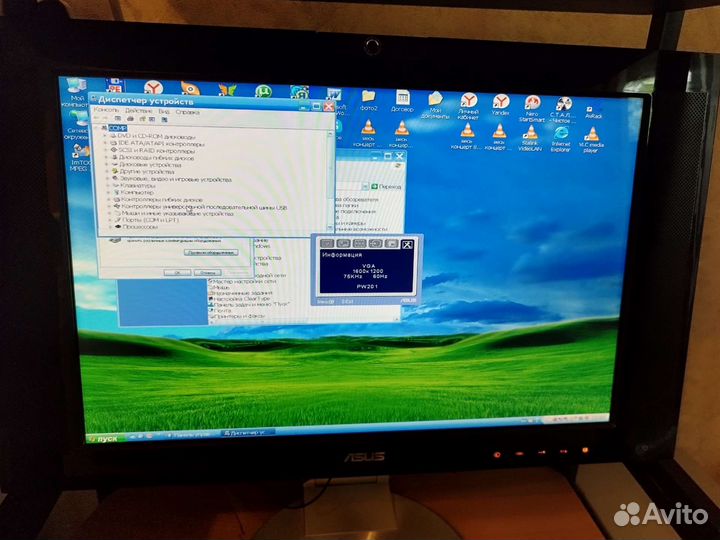This screenshot has width=720, height=540.
Task: Click Device Manager scrollbar down arrow
Action: (330, 228)
